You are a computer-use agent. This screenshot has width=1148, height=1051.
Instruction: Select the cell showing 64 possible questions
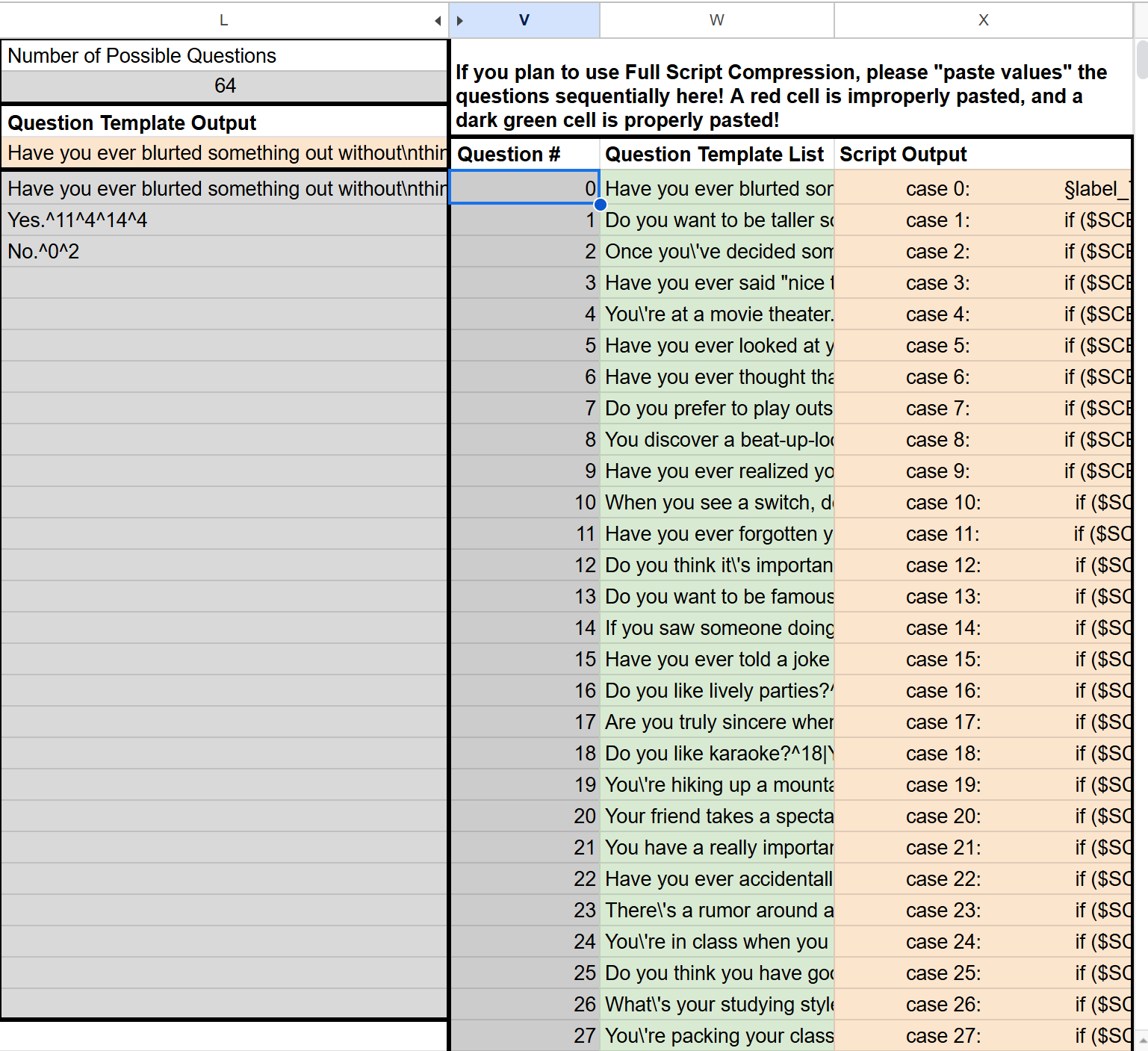tap(224, 86)
